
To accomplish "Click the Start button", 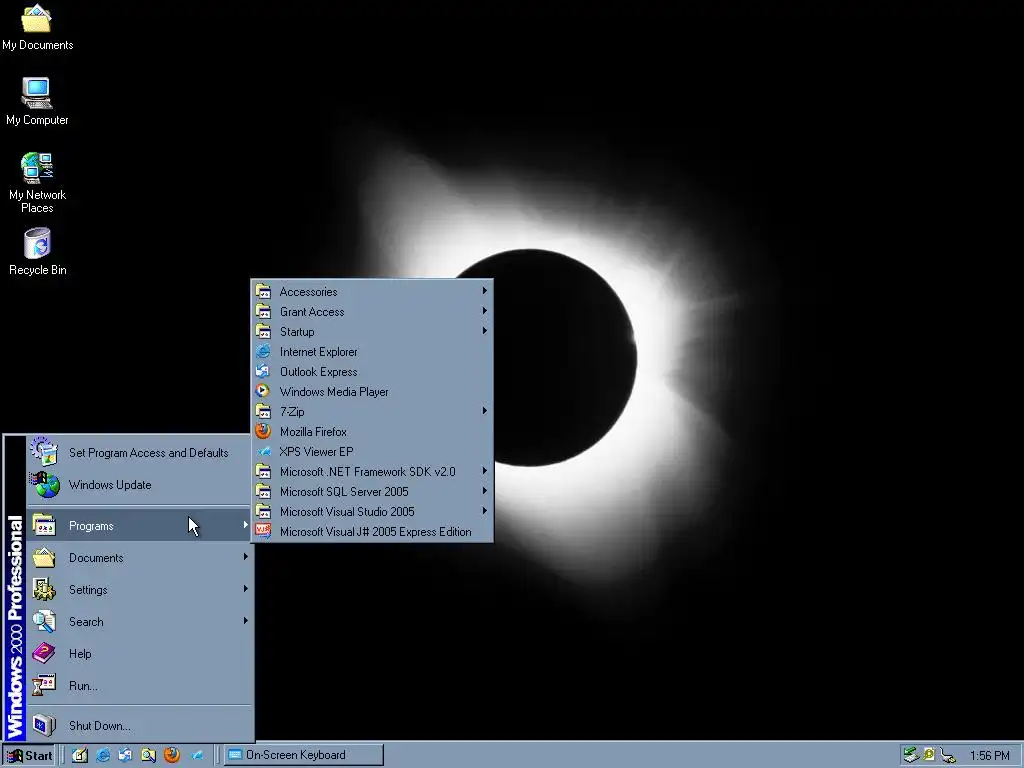I will (29, 756).
